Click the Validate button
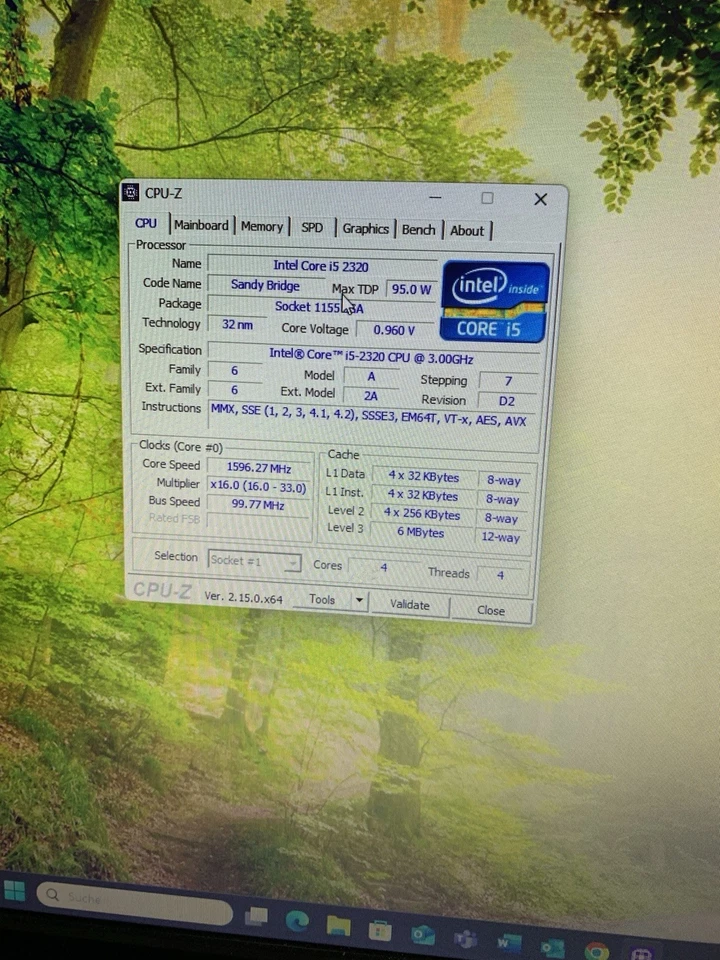This screenshot has width=720, height=960. coord(410,605)
